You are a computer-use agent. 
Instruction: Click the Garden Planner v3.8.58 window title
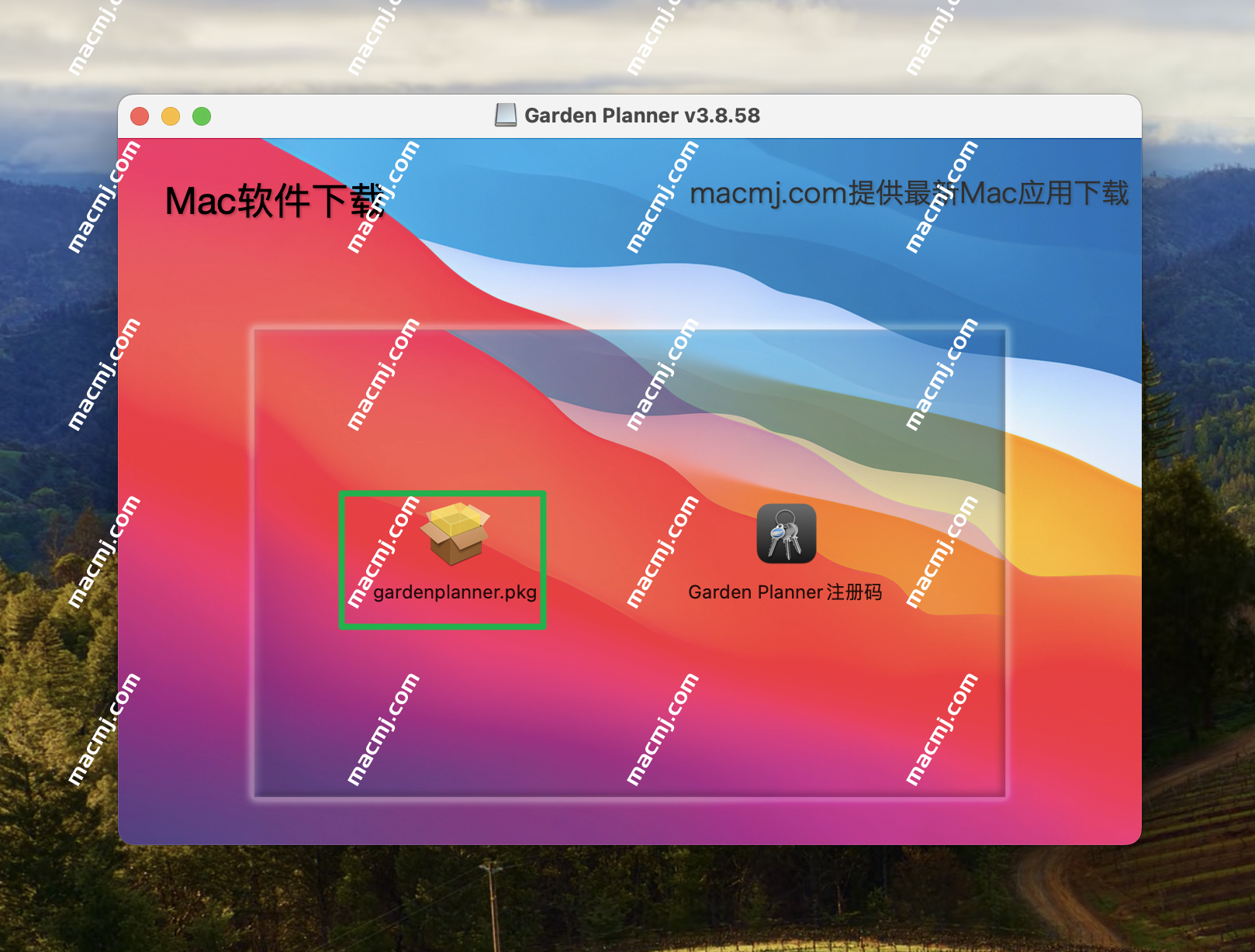642,116
